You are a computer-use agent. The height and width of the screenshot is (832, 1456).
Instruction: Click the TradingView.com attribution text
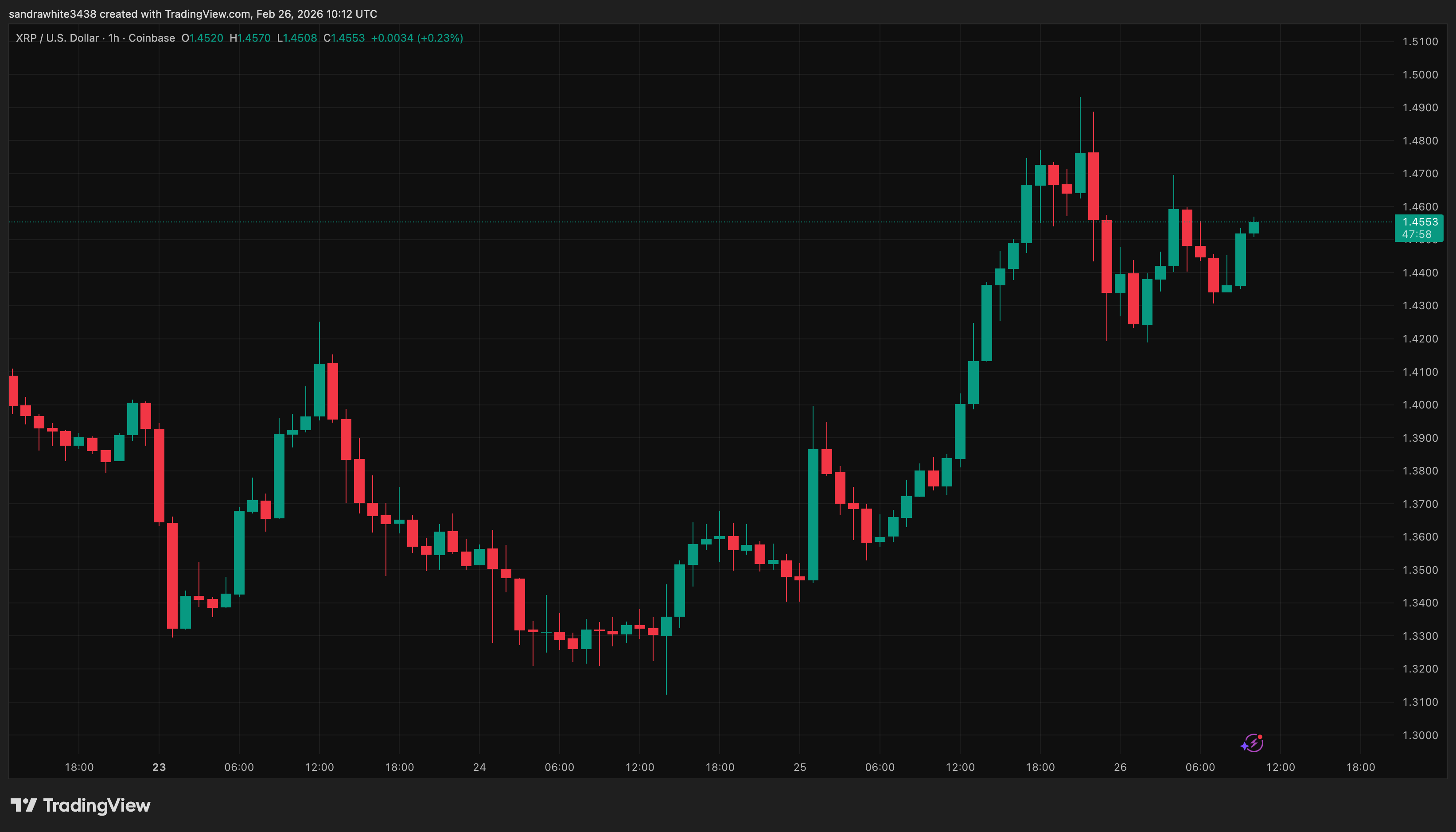coord(205,14)
